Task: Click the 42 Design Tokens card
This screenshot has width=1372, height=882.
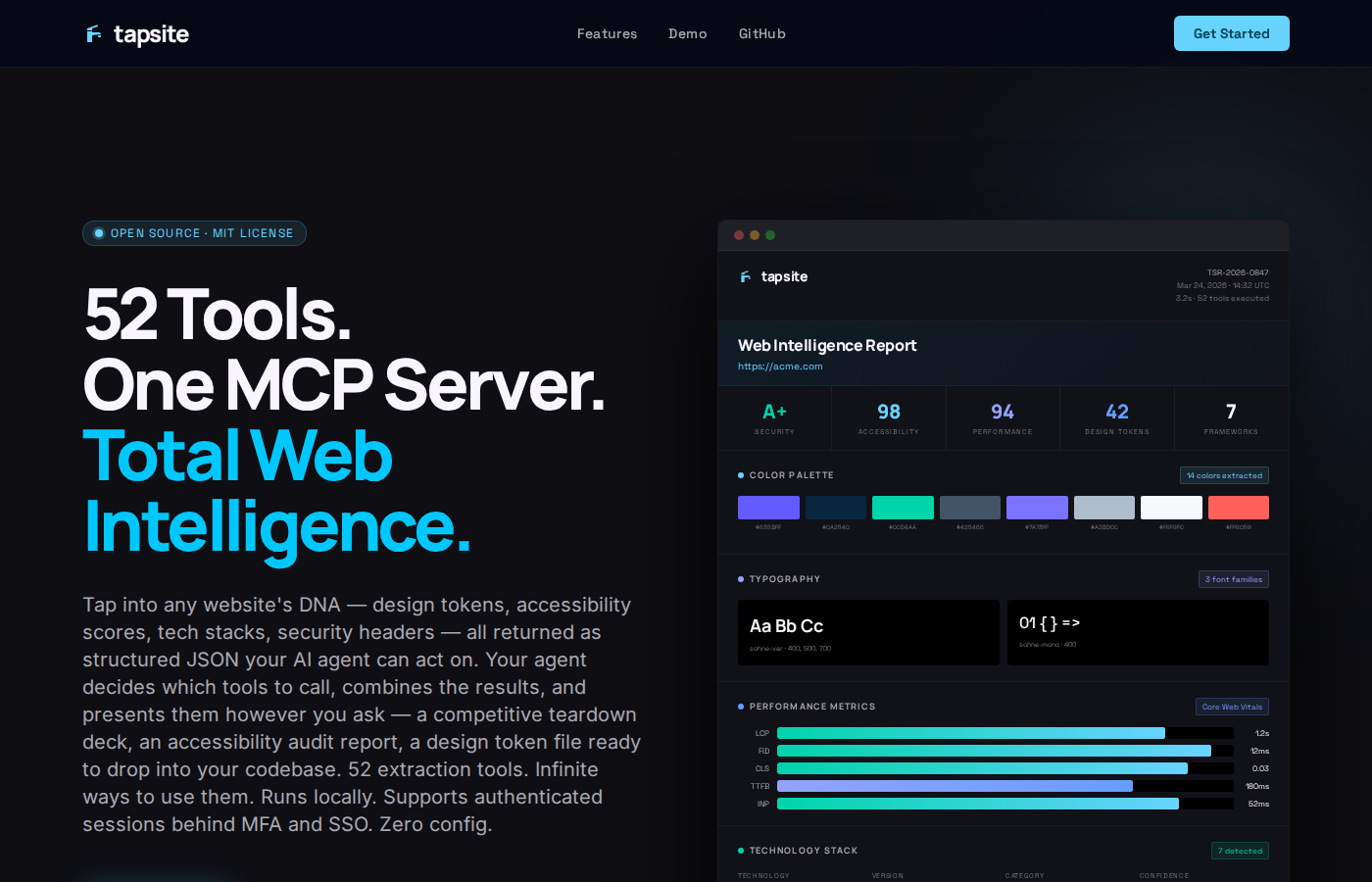Action: click(1117, 418)
